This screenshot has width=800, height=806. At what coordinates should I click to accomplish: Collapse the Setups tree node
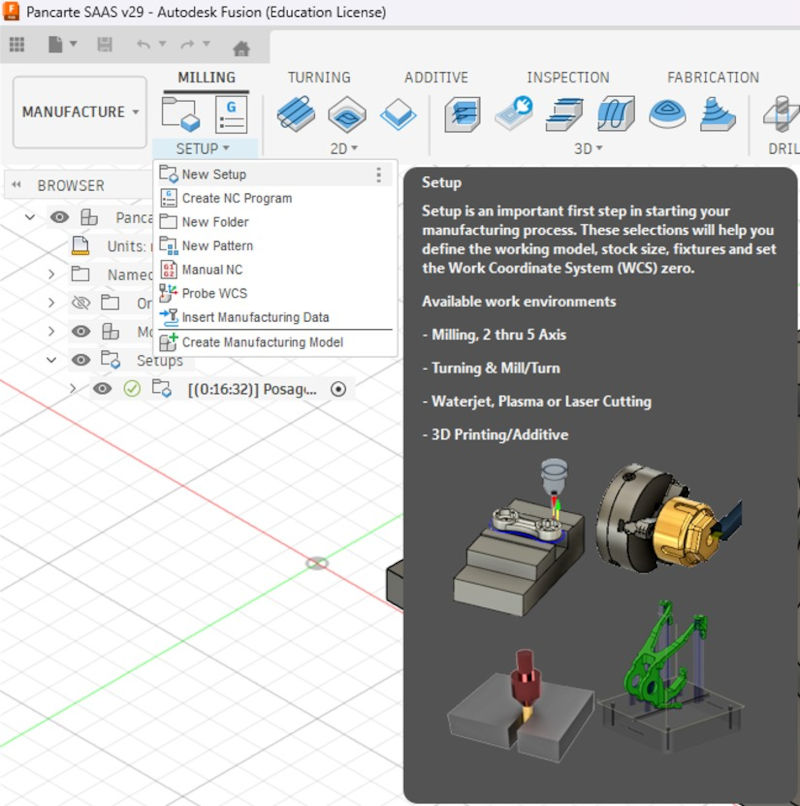[x=51, y=360]
